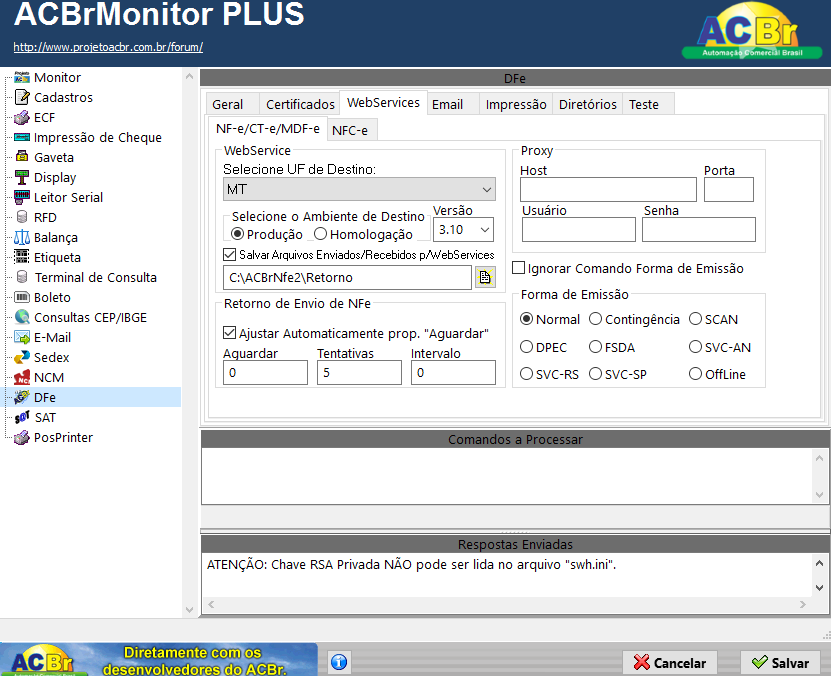Screen dimensions: 831x676
Task: Click the Intervalo value field
Action: click(x=453, y=372)
